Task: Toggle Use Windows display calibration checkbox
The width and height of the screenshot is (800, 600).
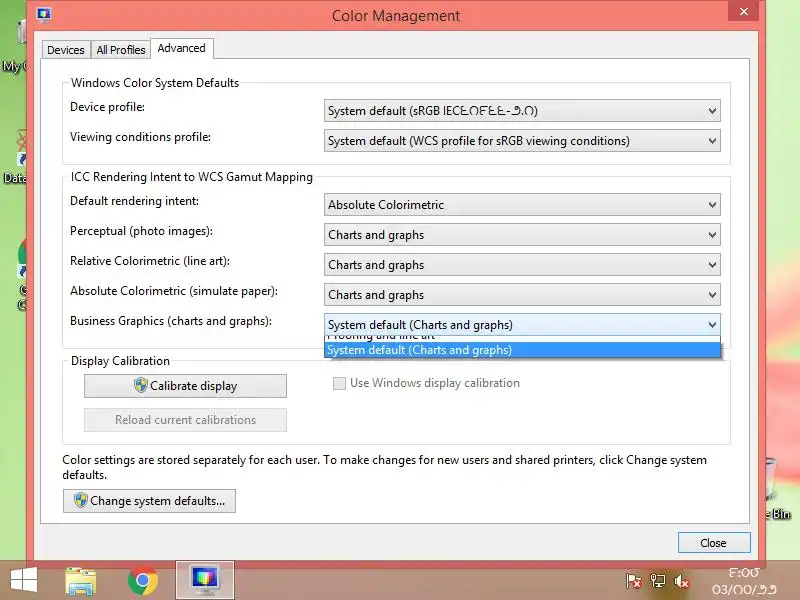Action: tap(339, 383)
